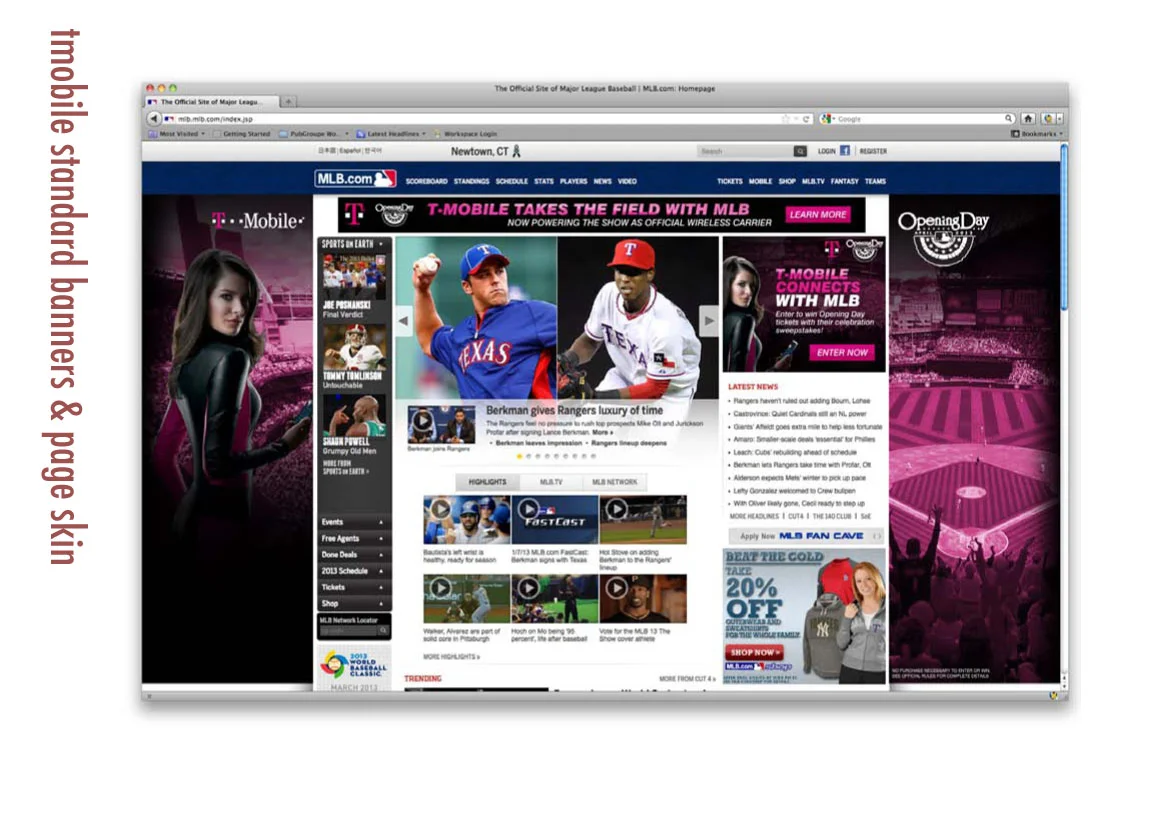
Task: Open Standings in MLB navigation
Action: [x=472, y=181]
